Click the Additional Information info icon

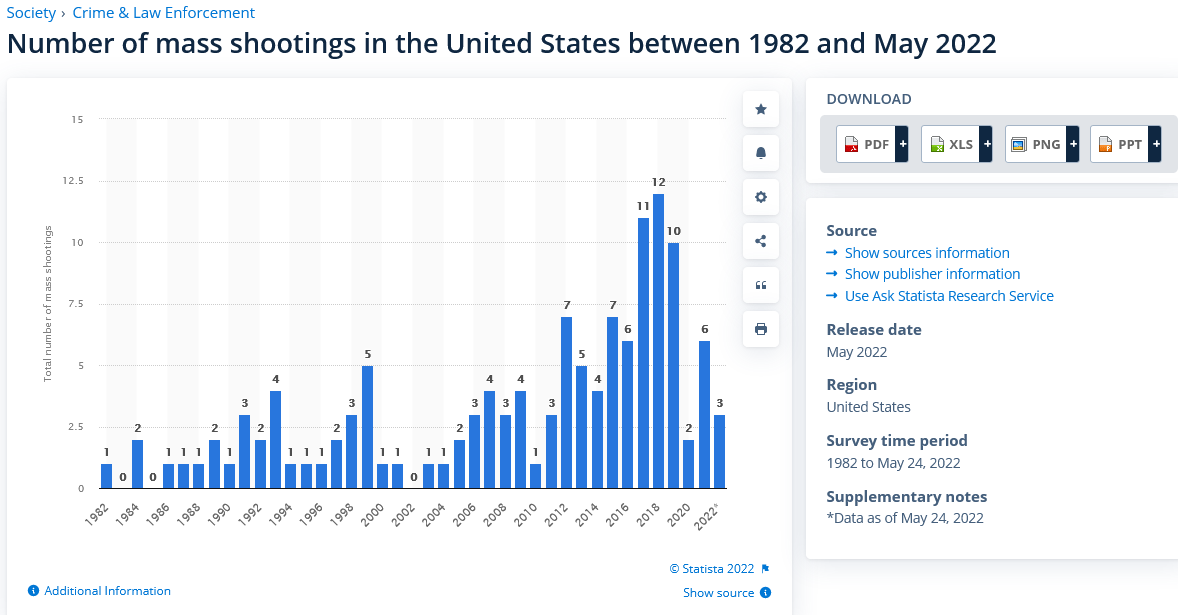[x=33, y=591]
